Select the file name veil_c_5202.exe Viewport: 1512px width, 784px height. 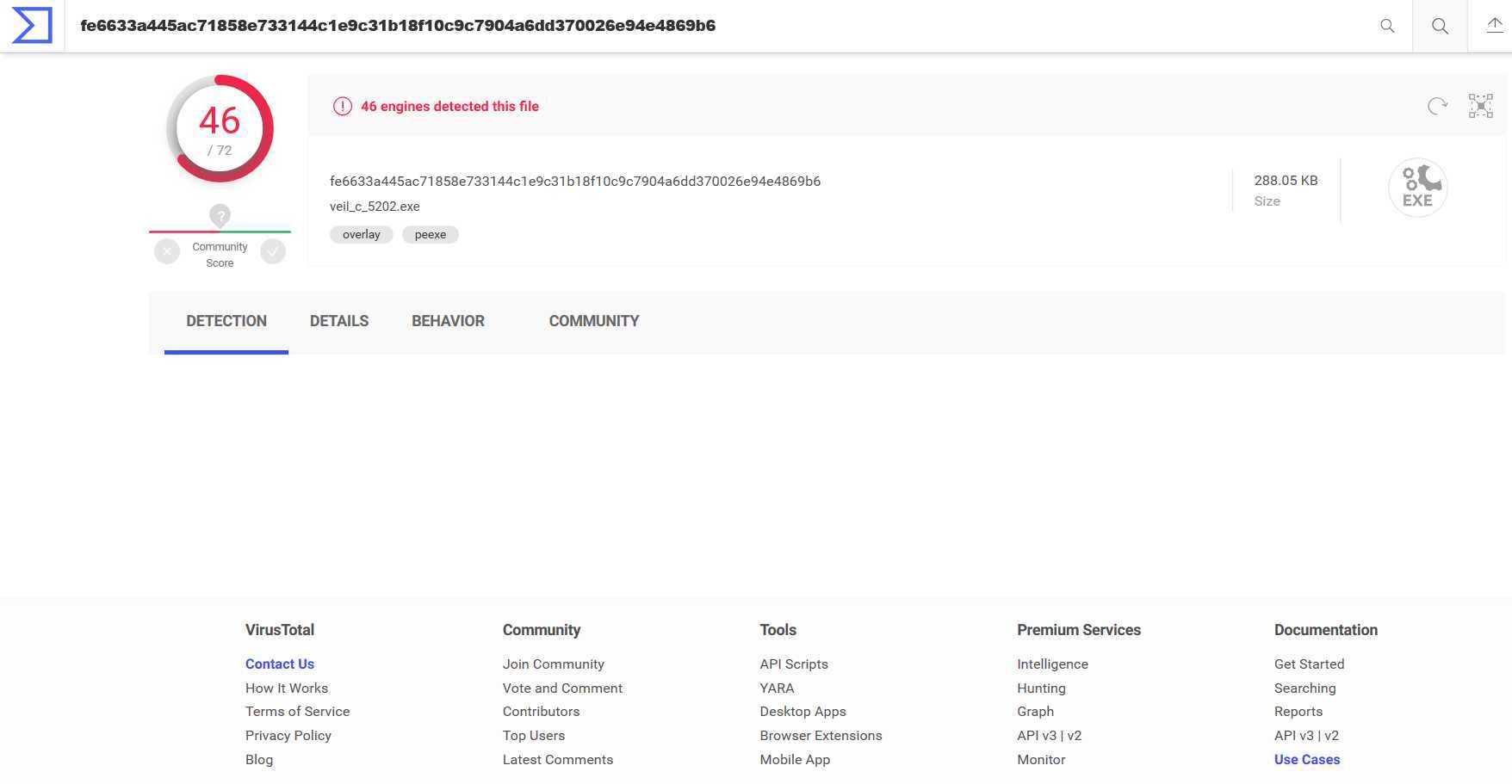coord(375,207)
